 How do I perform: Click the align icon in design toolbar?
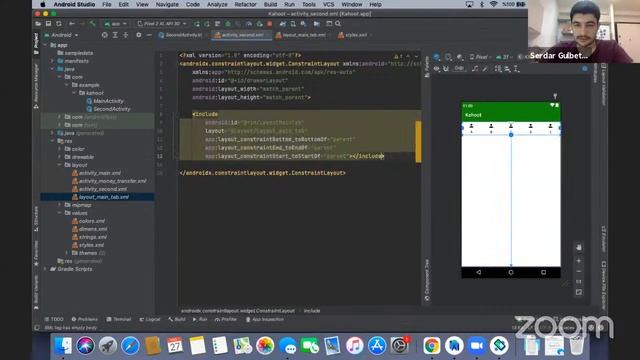[507, 69]
